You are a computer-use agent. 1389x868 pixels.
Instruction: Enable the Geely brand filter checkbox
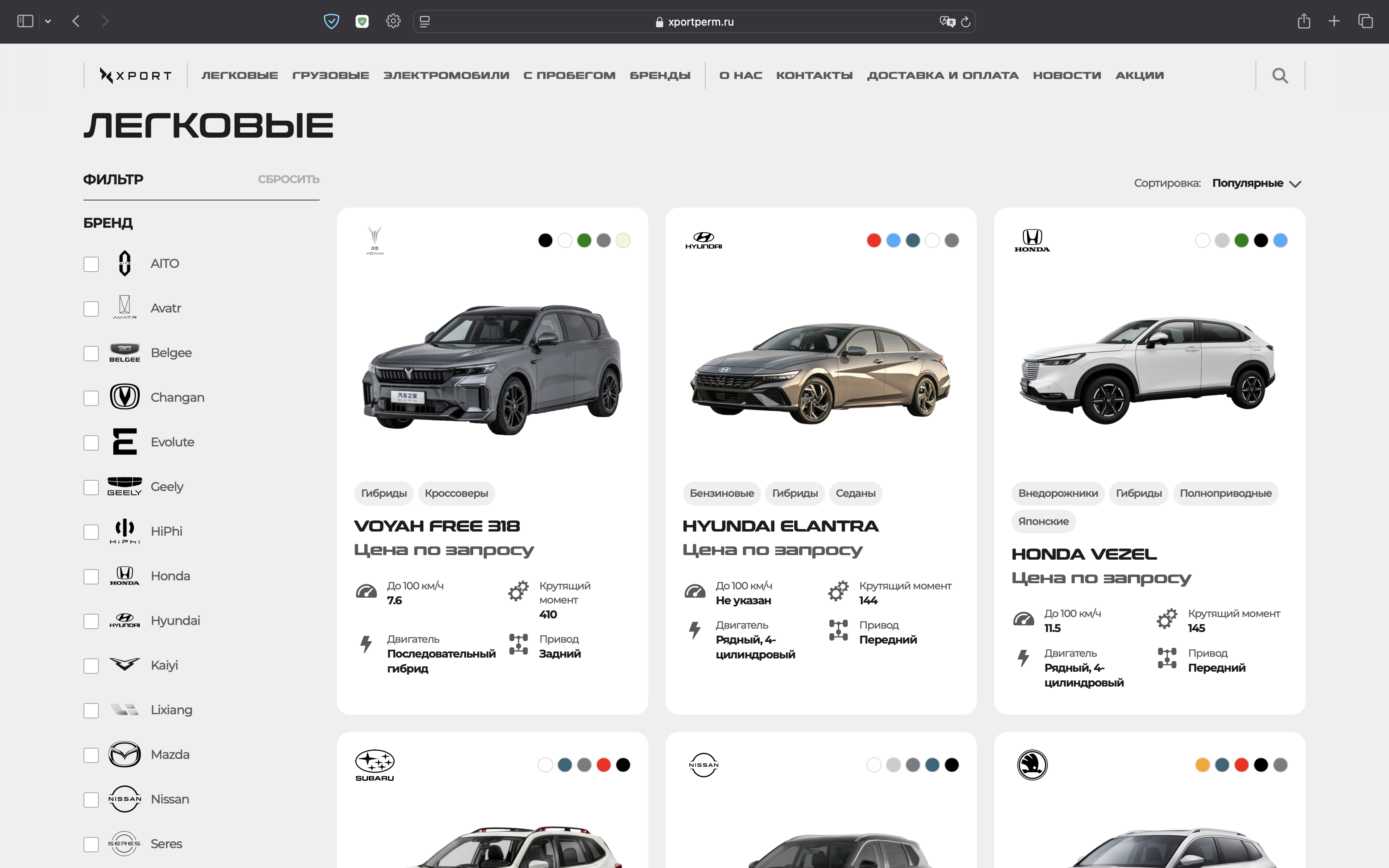91,487
